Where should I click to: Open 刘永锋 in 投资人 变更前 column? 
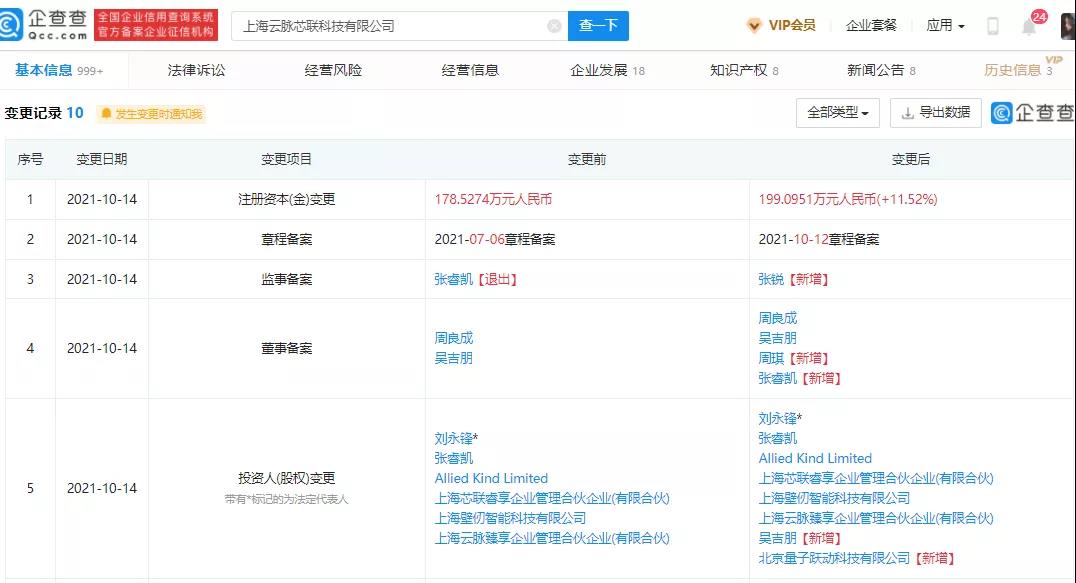454,438
